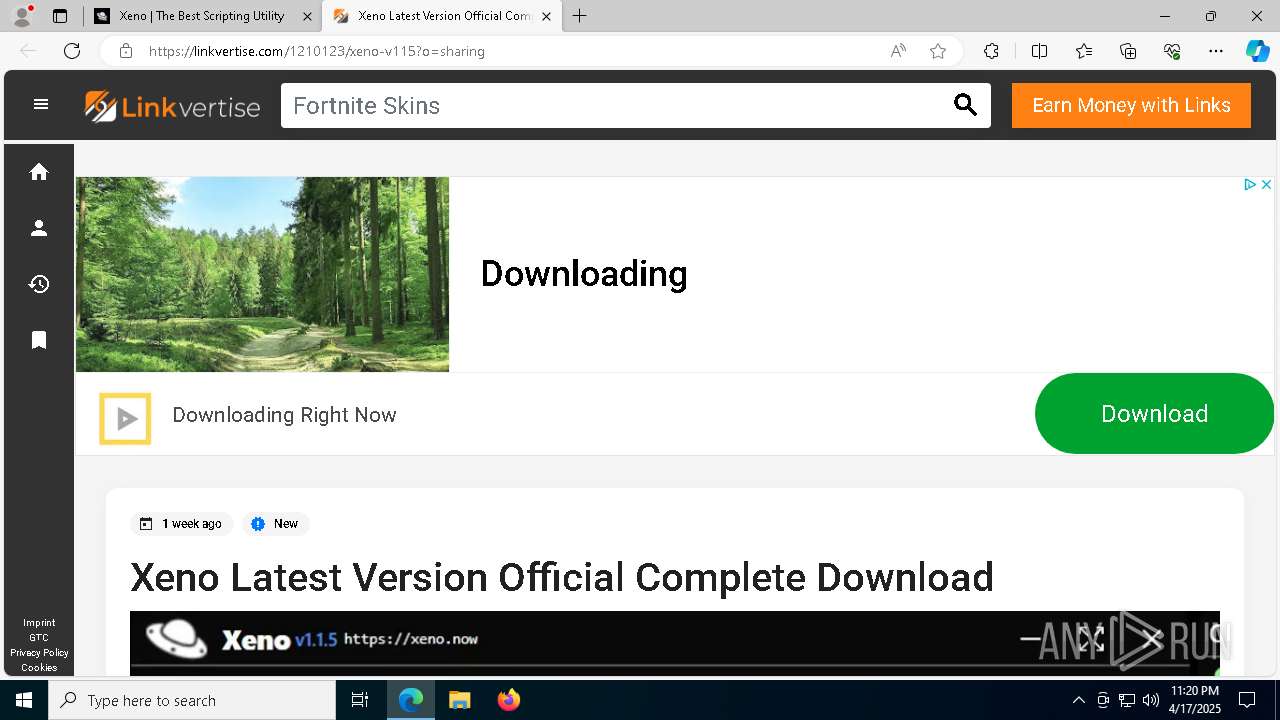Open Task View on taskbar
The height and width of the screenshot is (720, 1280).
pos(360,700)
